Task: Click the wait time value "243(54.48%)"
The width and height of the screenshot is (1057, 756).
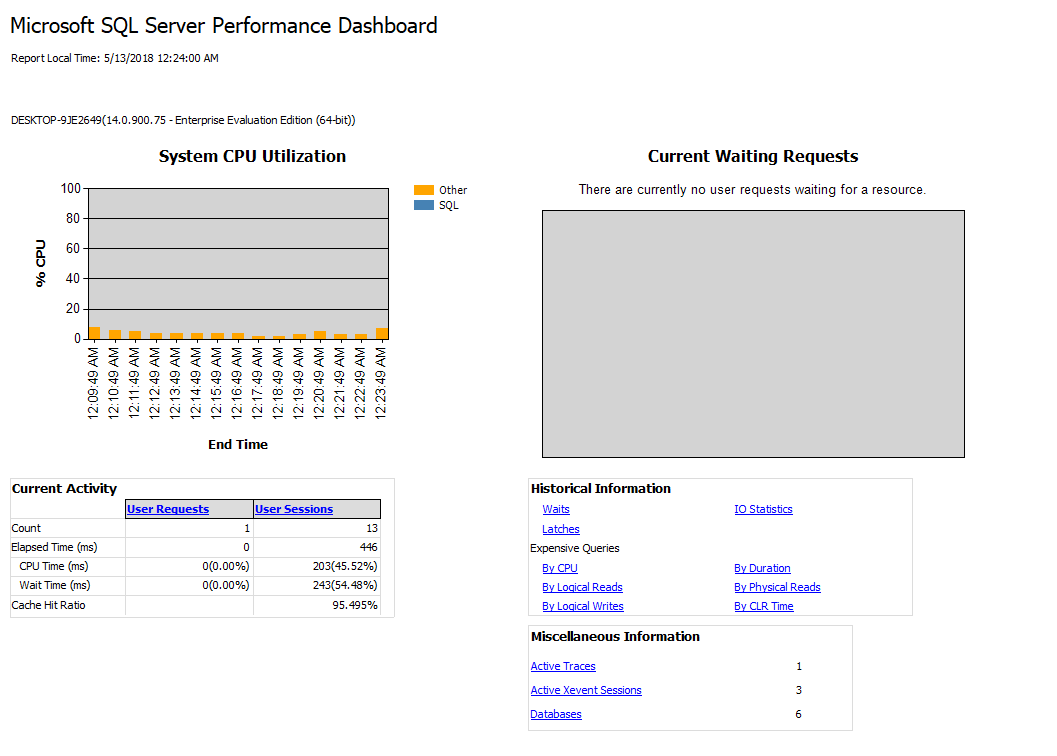Action: [345, 585]
